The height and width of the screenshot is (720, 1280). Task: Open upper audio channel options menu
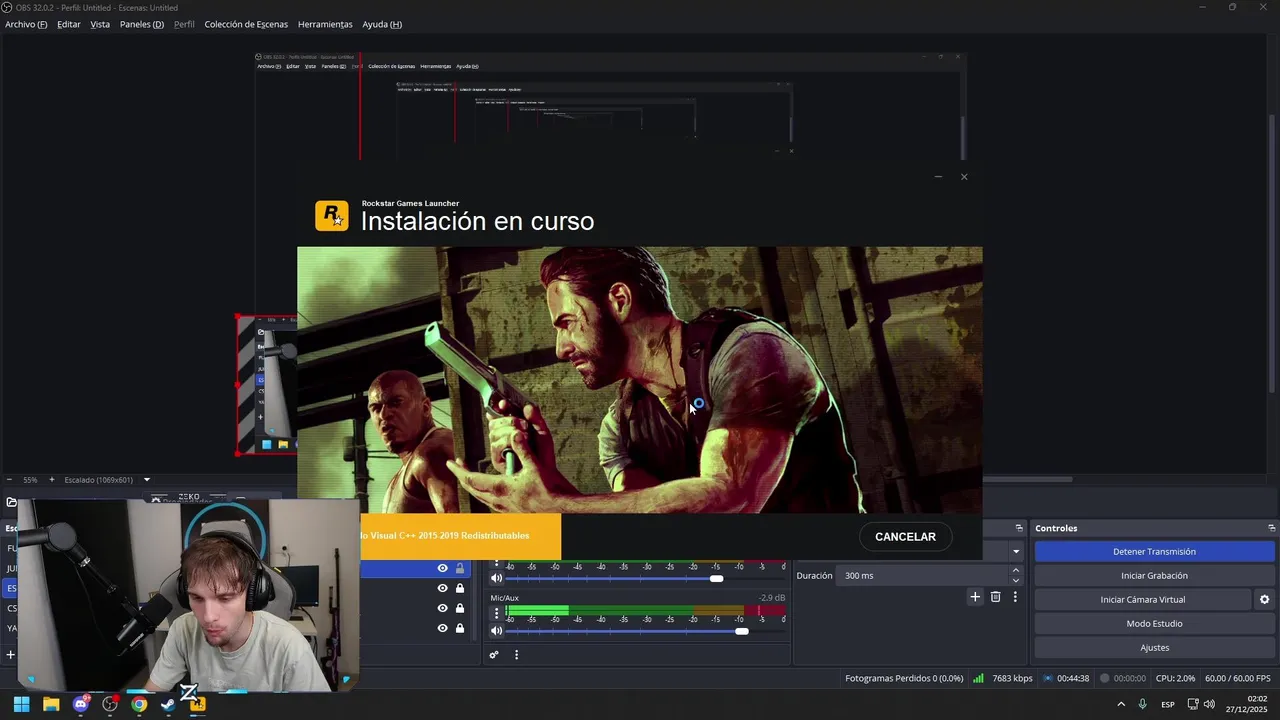(x=496, y=565)
